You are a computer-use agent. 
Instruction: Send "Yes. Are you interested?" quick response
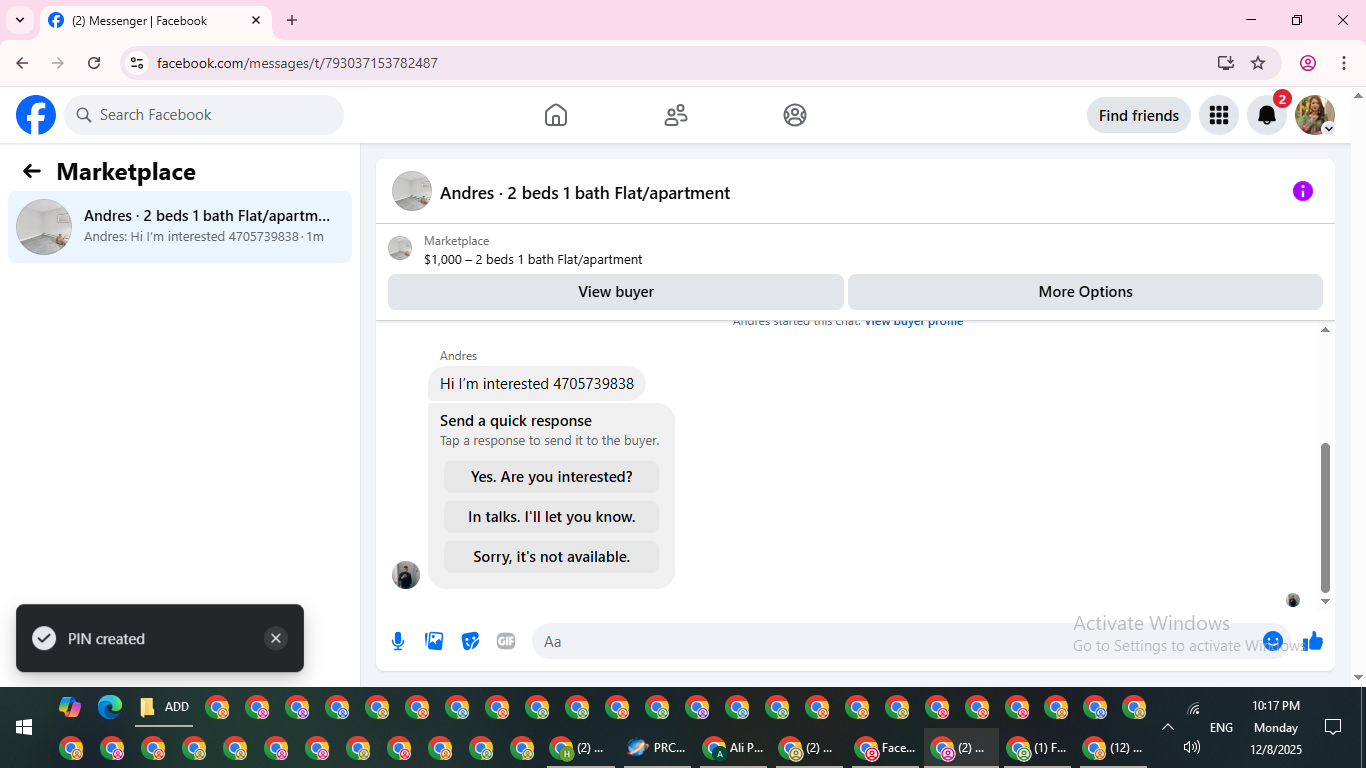coord(552,477)
